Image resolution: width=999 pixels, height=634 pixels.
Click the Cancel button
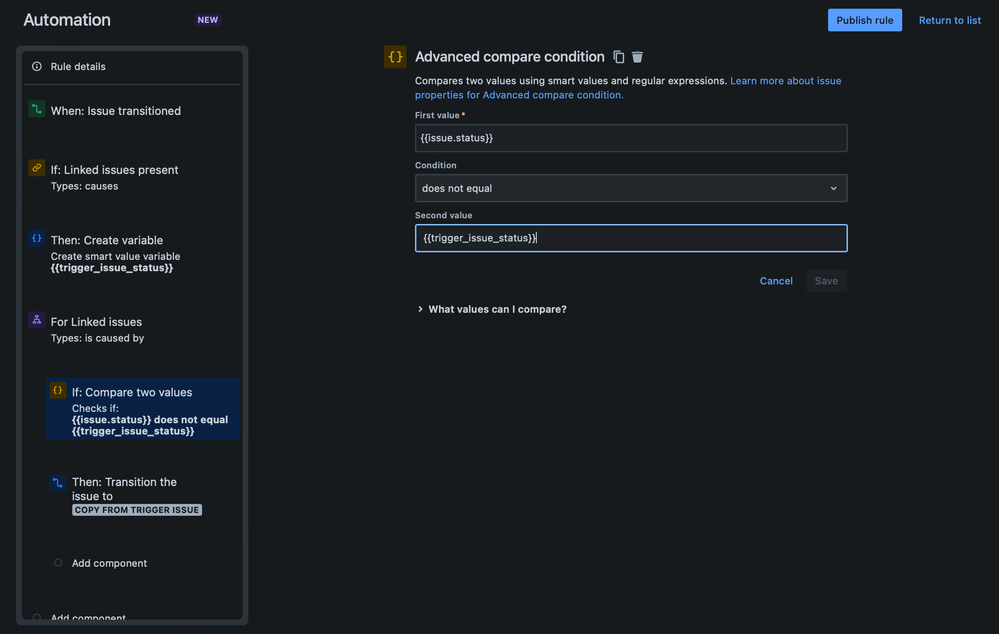[x=776, y=281]
